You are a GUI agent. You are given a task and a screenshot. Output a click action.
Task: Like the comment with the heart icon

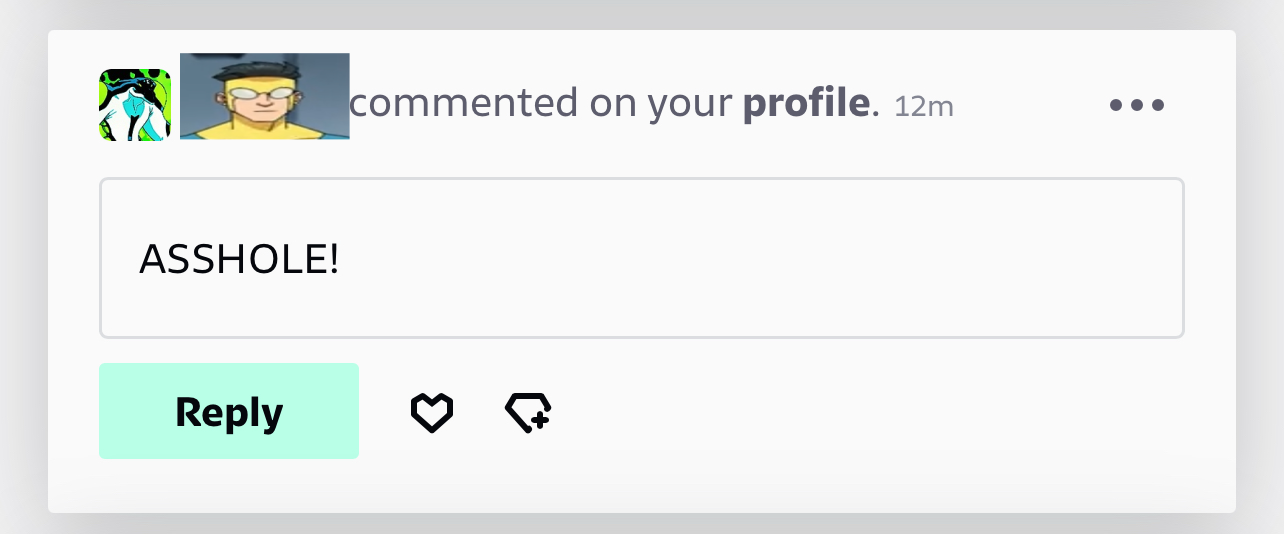coord(432,412)
